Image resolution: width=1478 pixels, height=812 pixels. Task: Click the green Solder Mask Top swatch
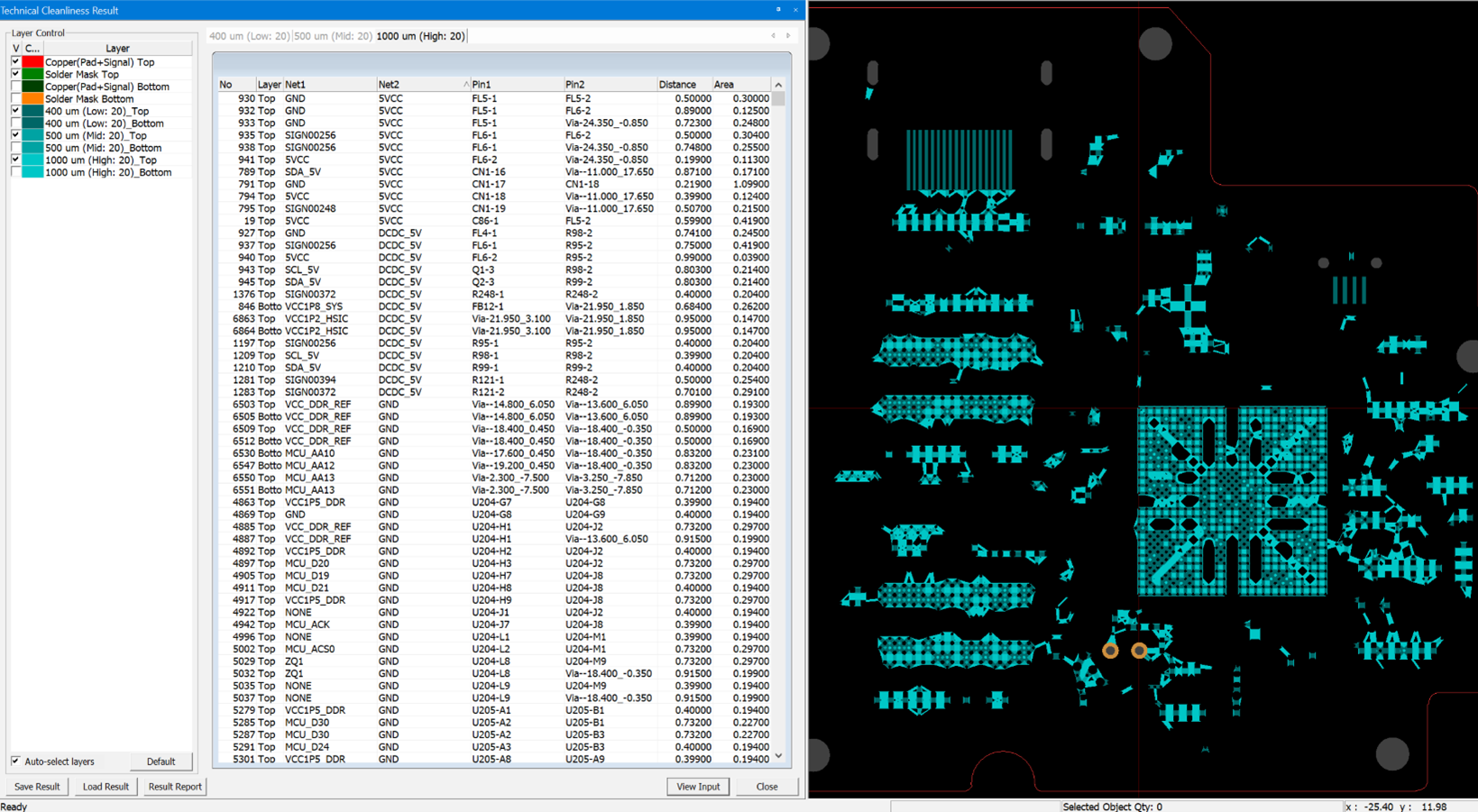pos(32,75)
